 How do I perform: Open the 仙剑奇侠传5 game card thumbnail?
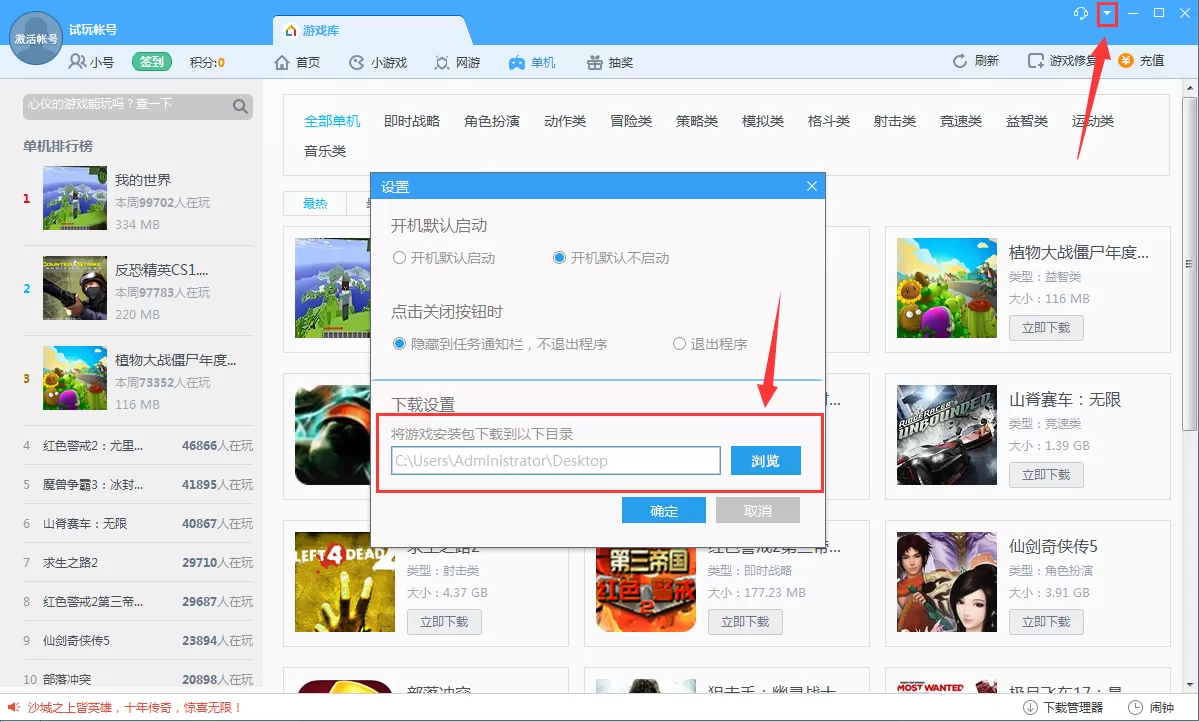(x=947, y=581)
